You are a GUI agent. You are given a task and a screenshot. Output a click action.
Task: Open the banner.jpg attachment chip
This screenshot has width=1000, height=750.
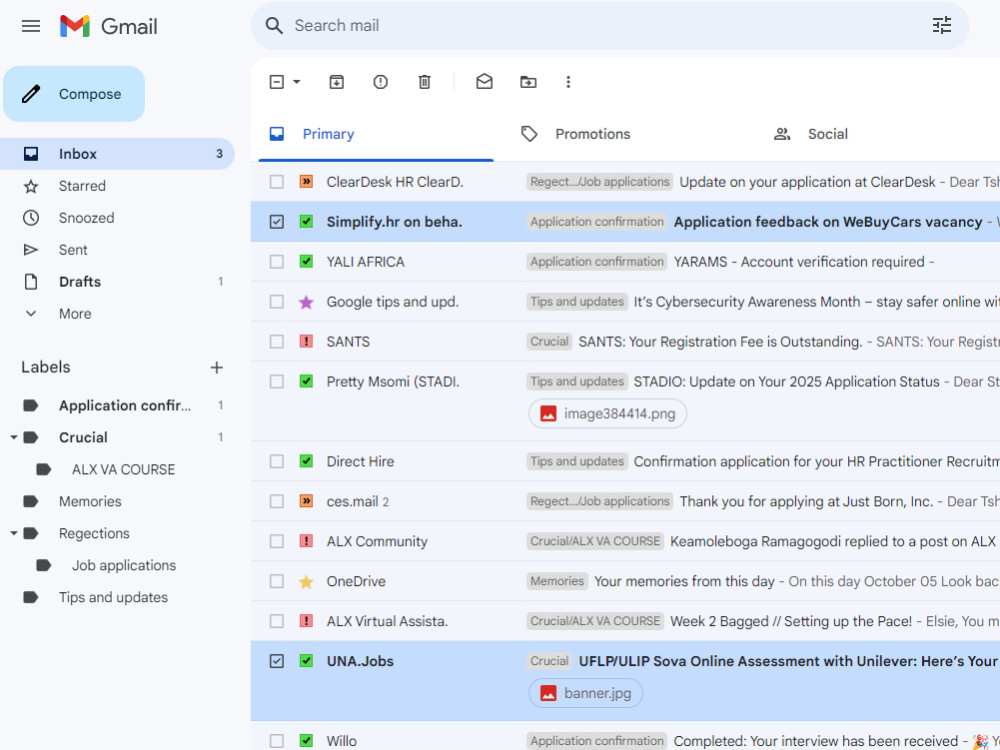[585, 693]
